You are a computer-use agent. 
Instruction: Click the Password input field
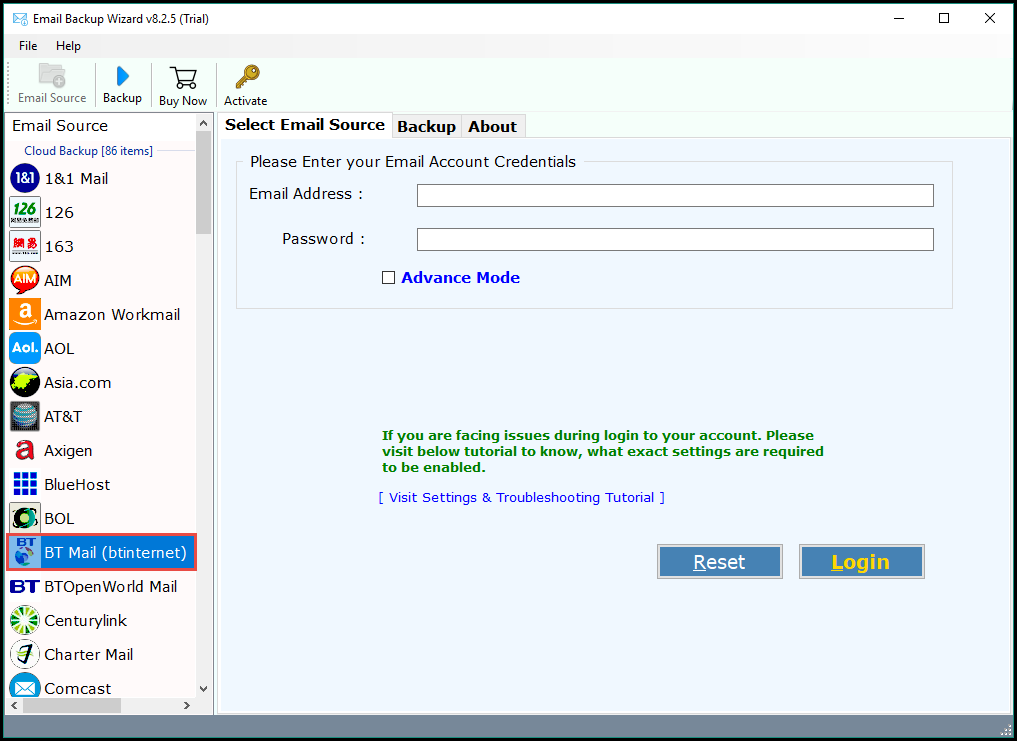click(675, 239)
